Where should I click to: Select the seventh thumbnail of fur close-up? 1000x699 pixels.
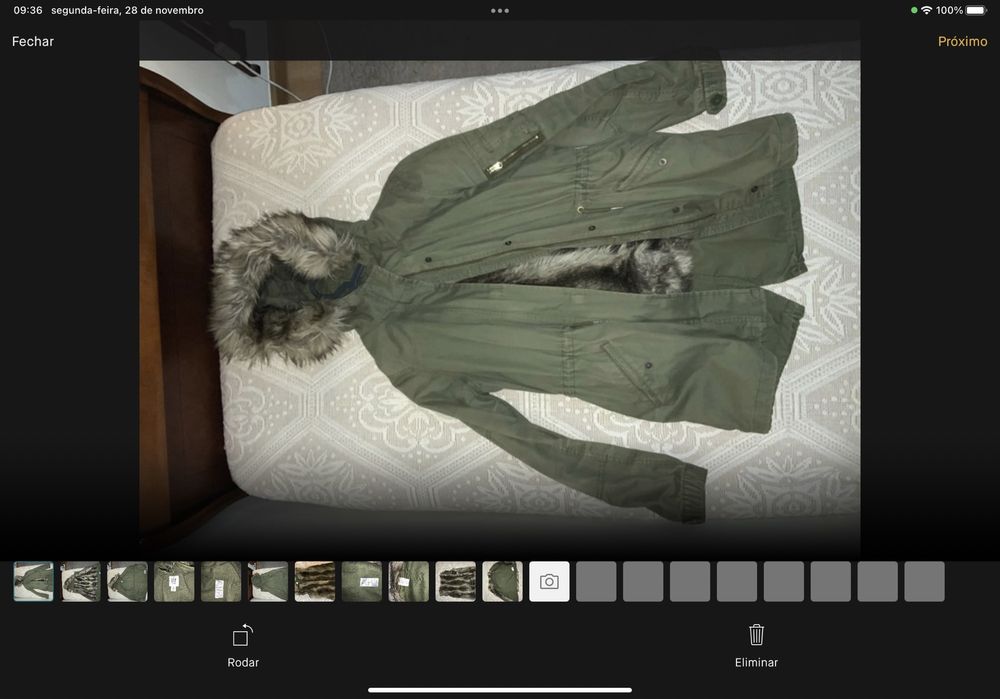(x=315, y=581)
